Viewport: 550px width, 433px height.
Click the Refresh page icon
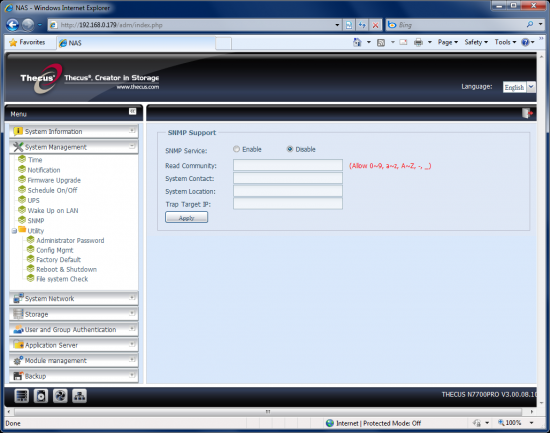[x=362, y=25]
